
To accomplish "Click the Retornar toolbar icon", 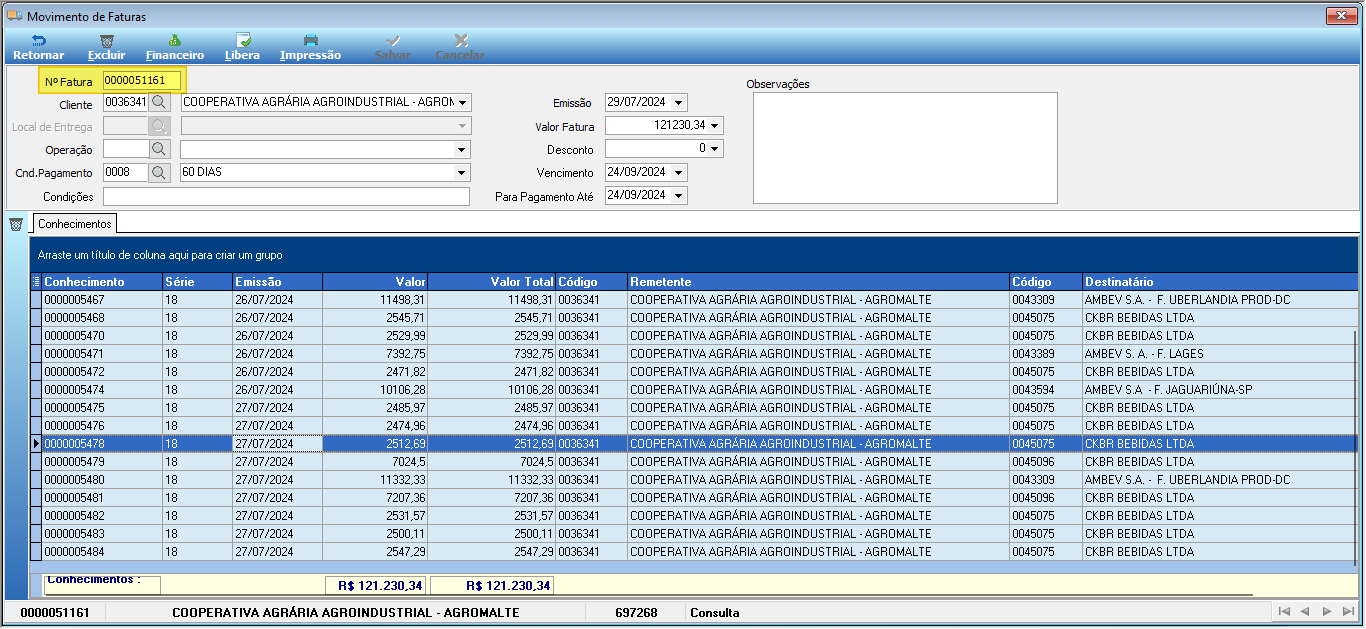I will (x=39, y=41).
